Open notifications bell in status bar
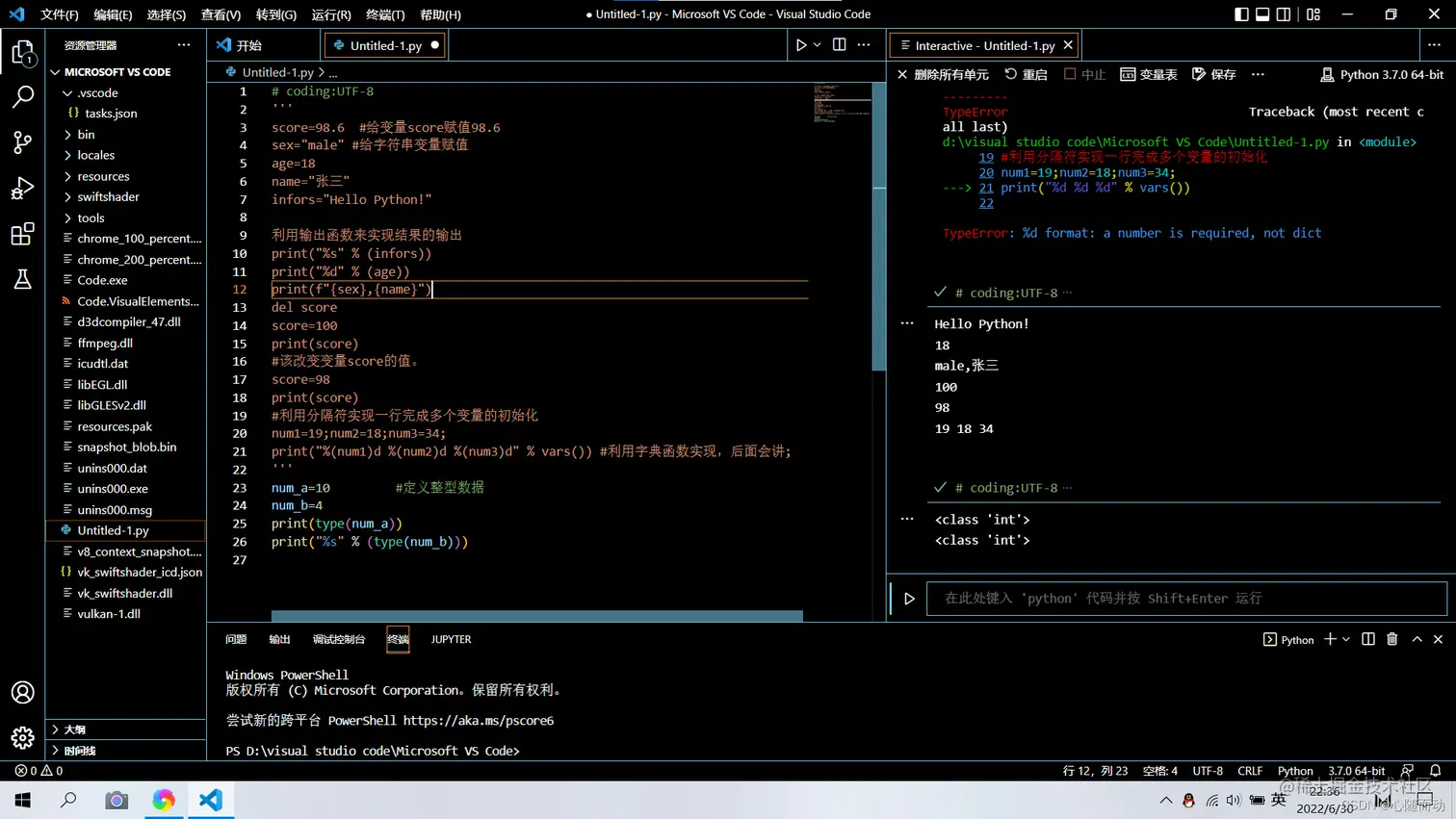This screenshot has width=1456, height=819. pyautogui.click(x=1435, y=771)
